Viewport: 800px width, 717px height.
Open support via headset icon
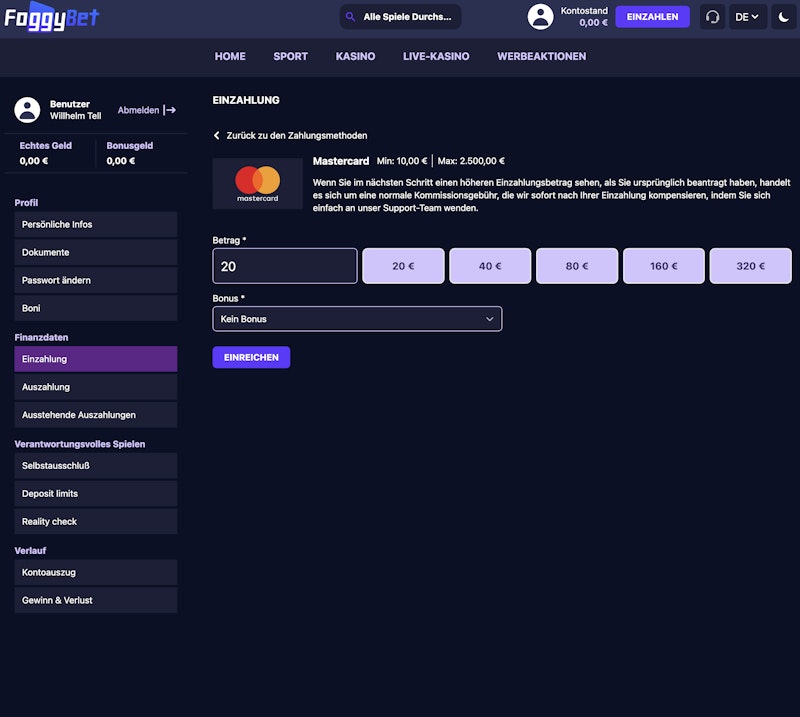point(712,17)
